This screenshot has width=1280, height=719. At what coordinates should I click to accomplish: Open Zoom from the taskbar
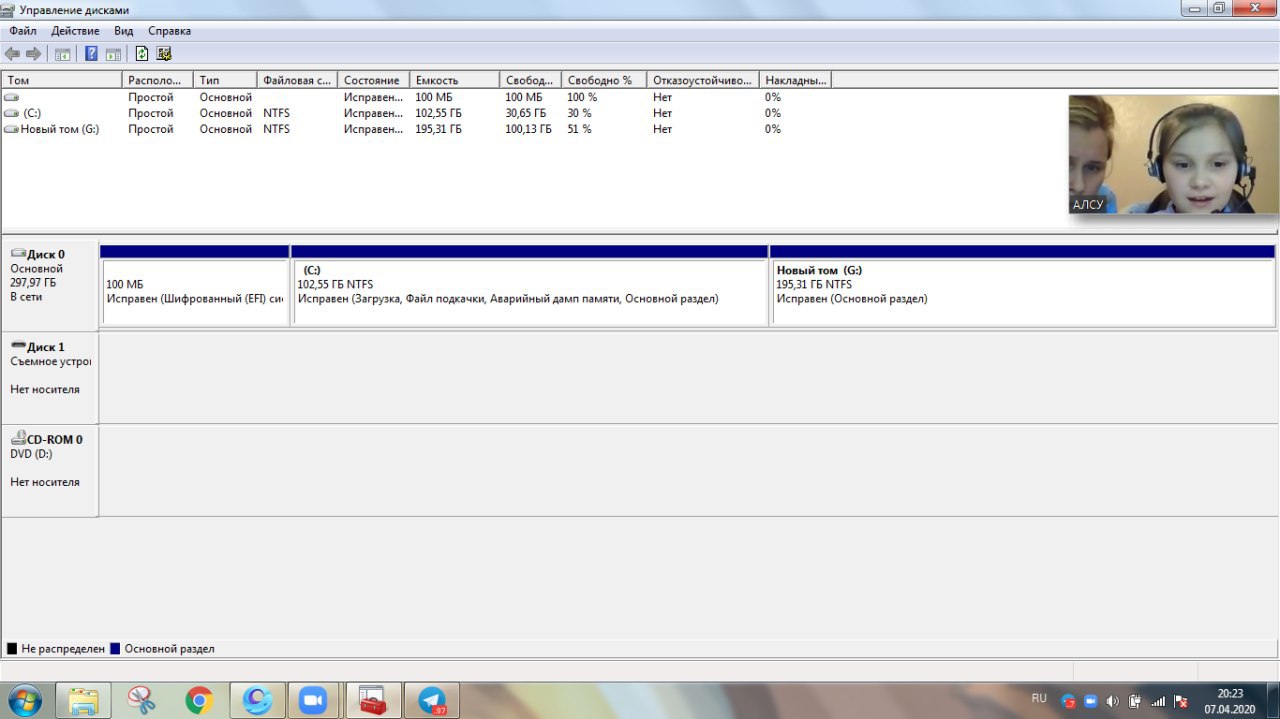point(314,701)
